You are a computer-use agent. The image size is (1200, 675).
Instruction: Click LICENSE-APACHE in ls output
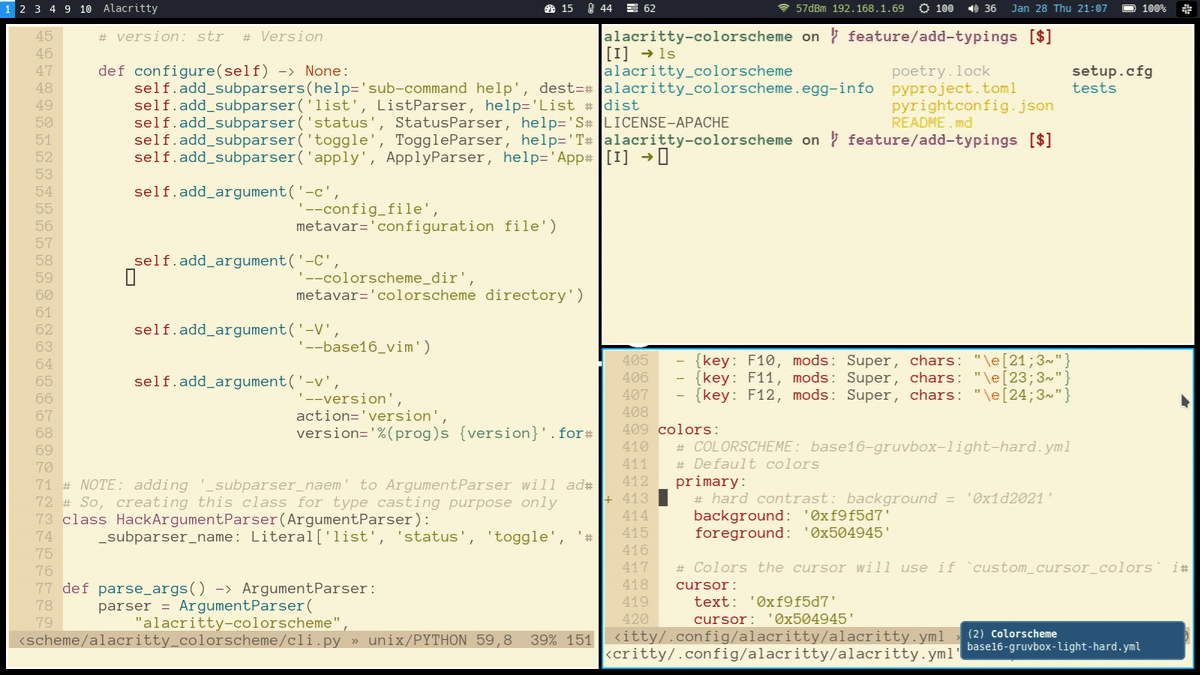pos(667,123)
